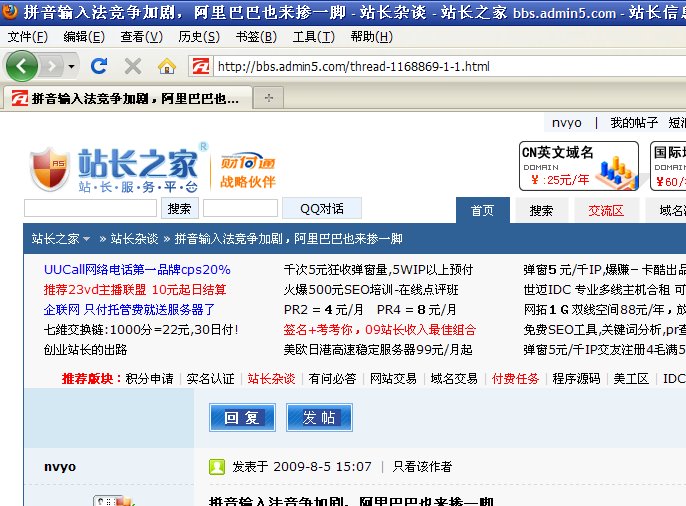Go to the home page via the house icon
The width and height of the screenshot is (686, 506).
pos(167,66)
